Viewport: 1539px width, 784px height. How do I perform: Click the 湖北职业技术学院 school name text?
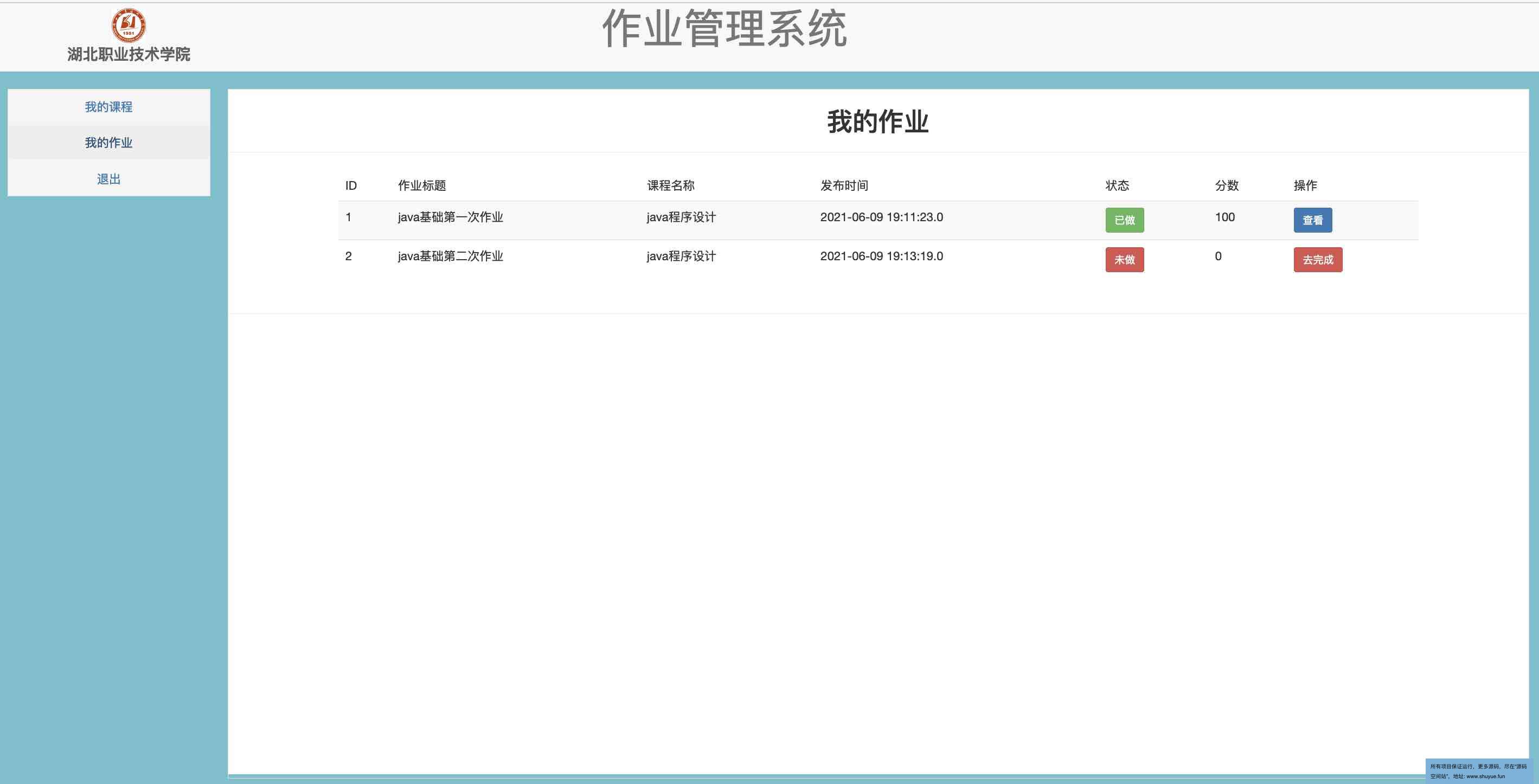click(129, 54)
